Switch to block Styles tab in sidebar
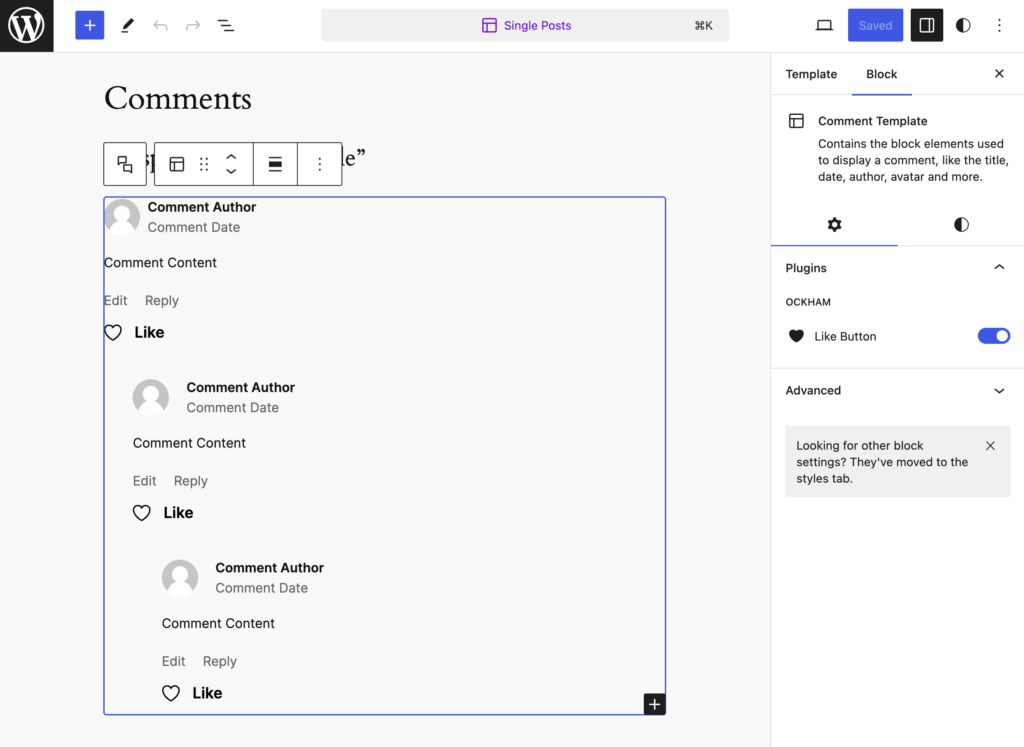This screenshot has width=1024, height=747. 961,225
